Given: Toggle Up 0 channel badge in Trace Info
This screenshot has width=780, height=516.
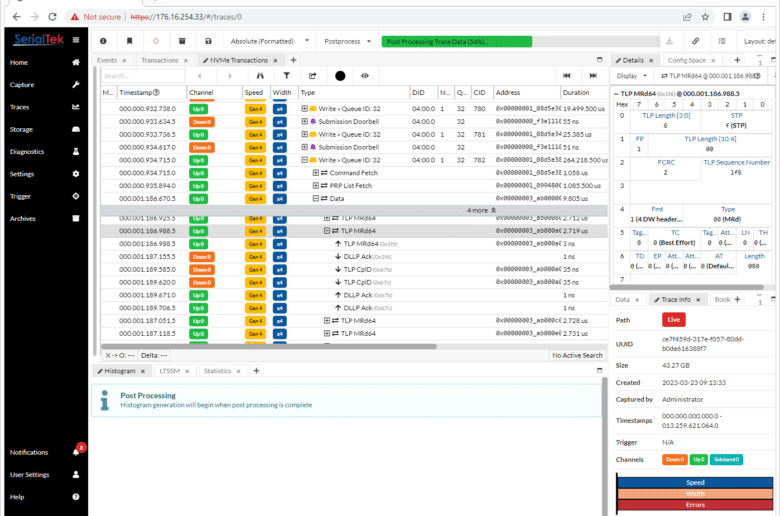Looking at the screenshot, I should [699, 460].
